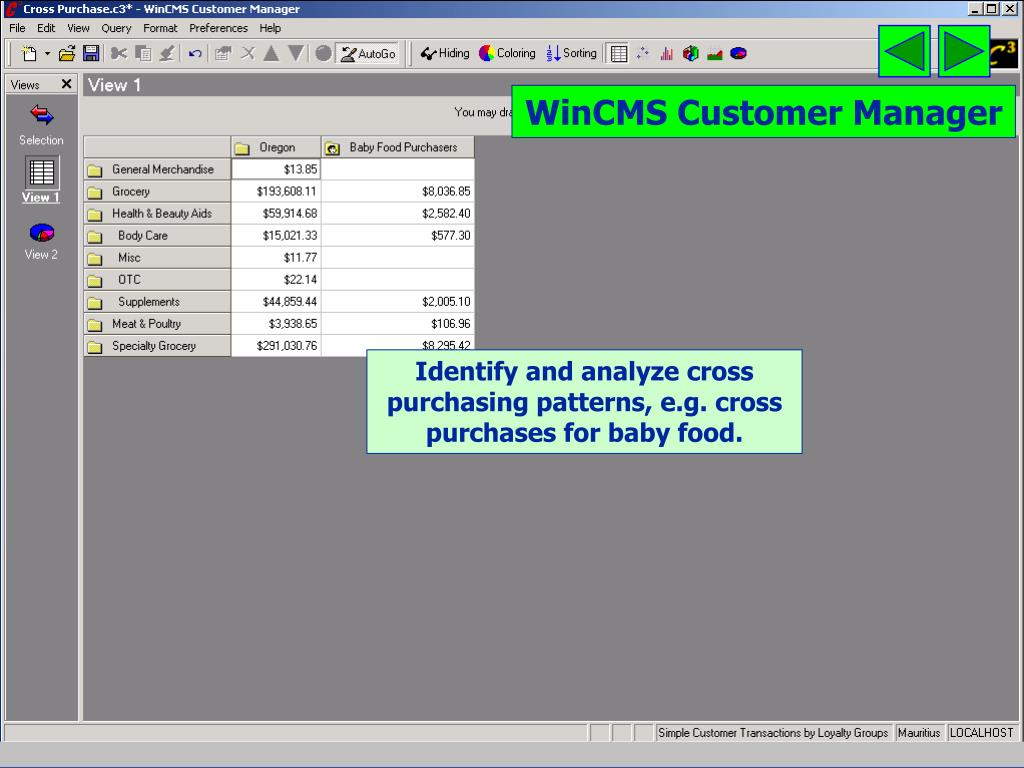Click the $193,608.11 cell
The image size is (1024, 768).
276,191
